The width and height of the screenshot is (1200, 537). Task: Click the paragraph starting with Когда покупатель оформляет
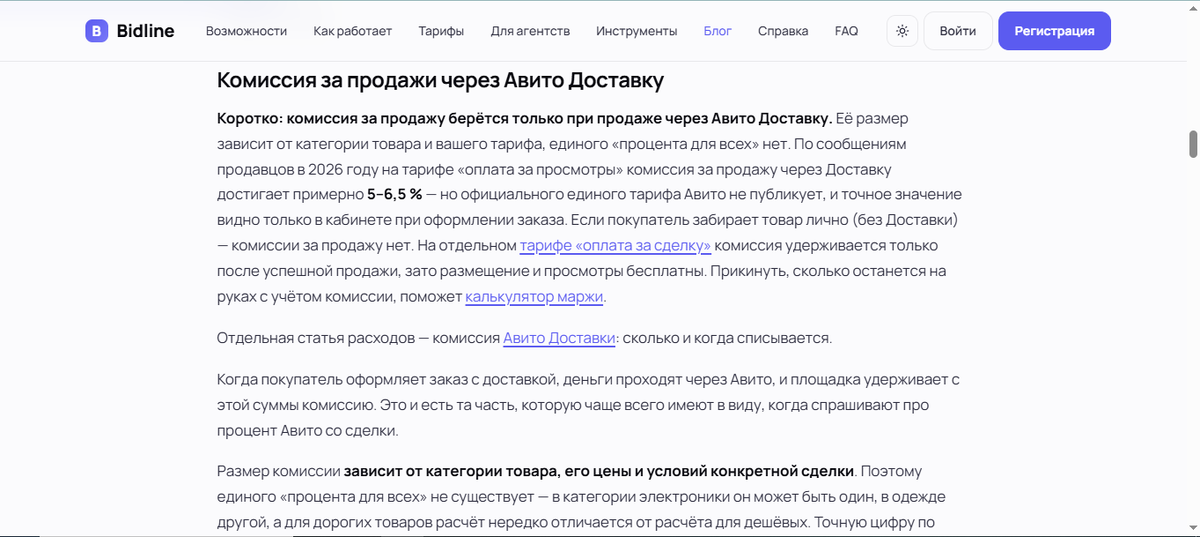588,405
